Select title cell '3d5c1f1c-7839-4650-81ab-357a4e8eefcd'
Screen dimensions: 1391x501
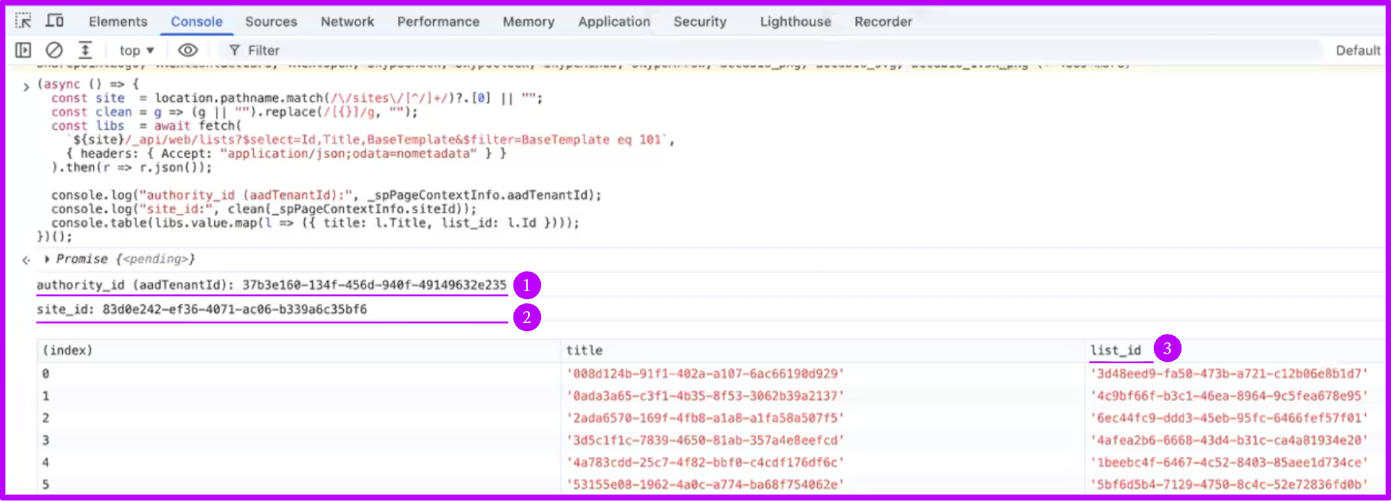pyautogui.click(x=705, y=439)
